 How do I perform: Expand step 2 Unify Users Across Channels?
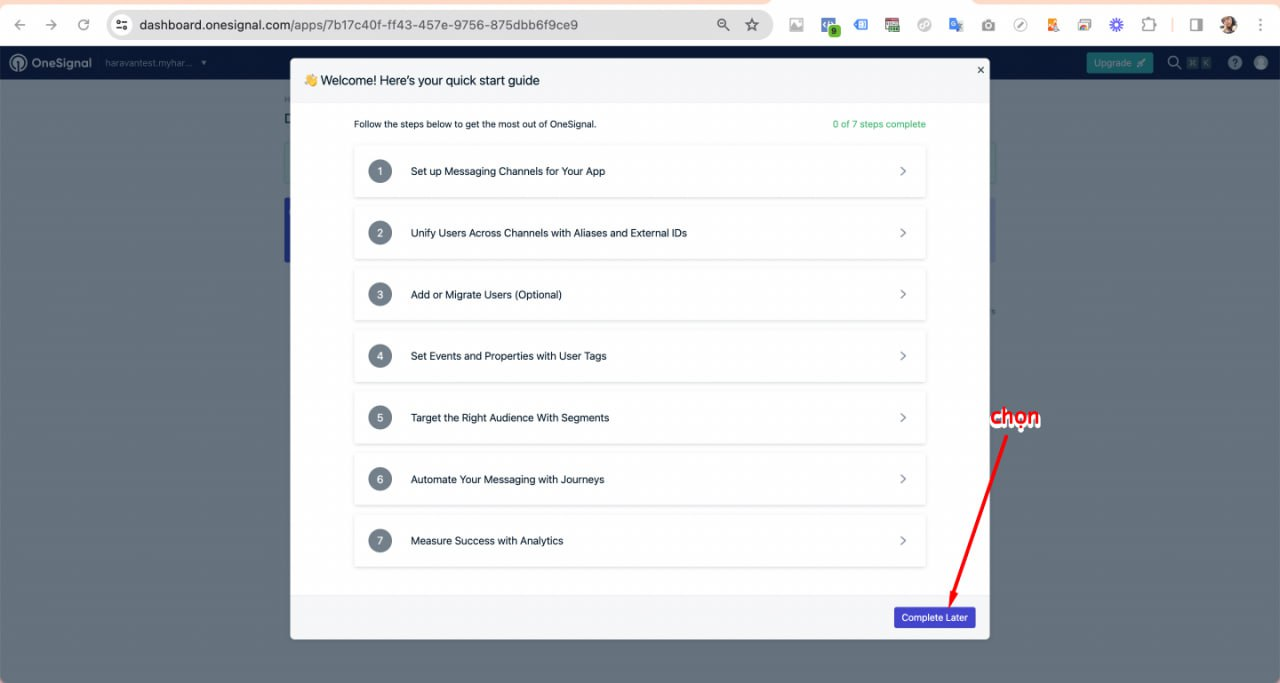tap(639, 233)
